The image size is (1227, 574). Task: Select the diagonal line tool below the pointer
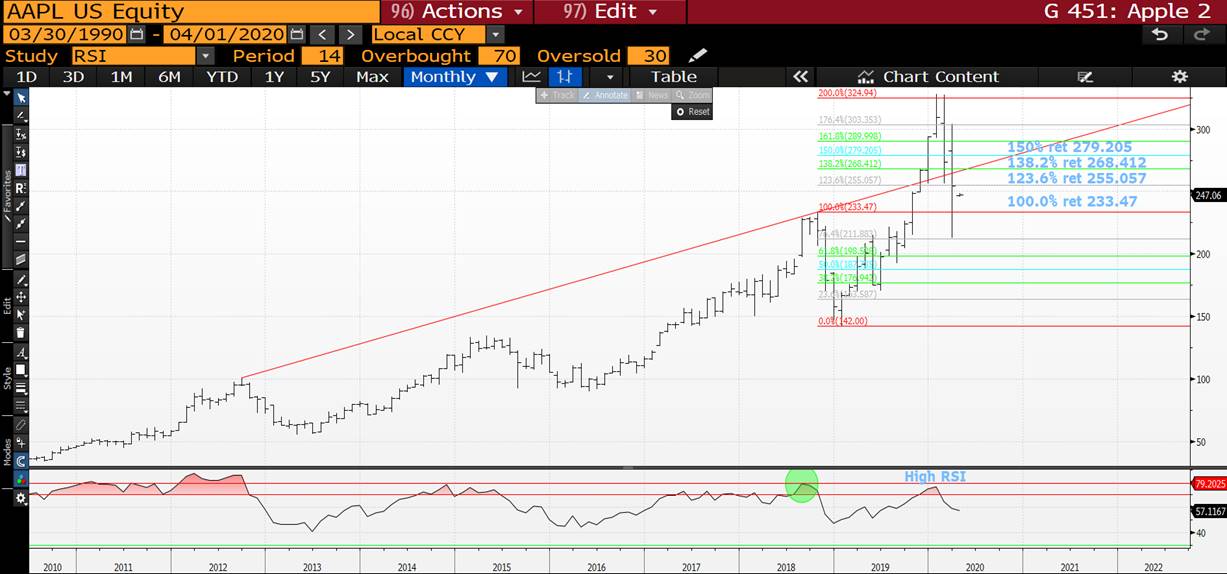pyautogui.click(x=22, y=116)
